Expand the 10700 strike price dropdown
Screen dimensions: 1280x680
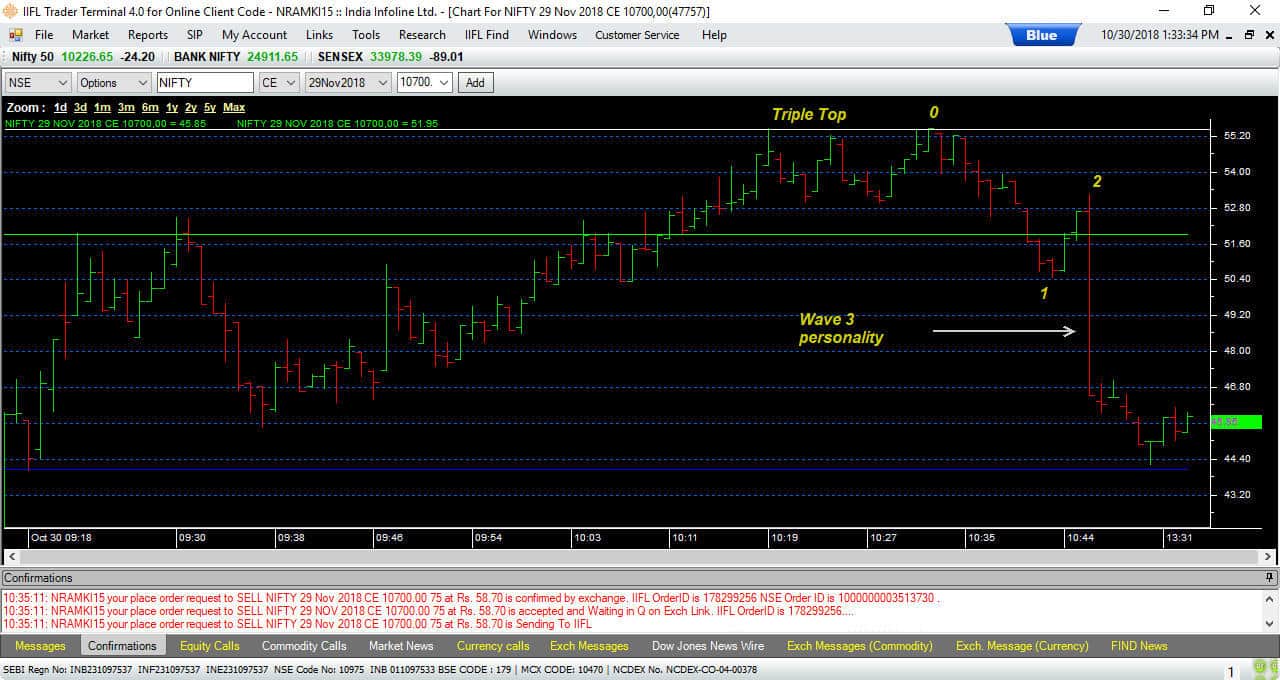[x=444, y=83]
